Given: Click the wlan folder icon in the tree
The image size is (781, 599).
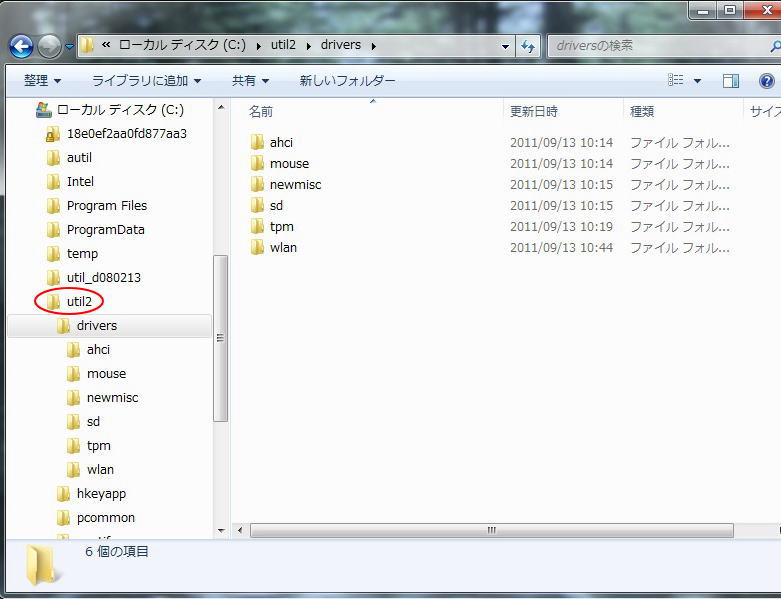Looking at the screenshot, I should [73, 469].
